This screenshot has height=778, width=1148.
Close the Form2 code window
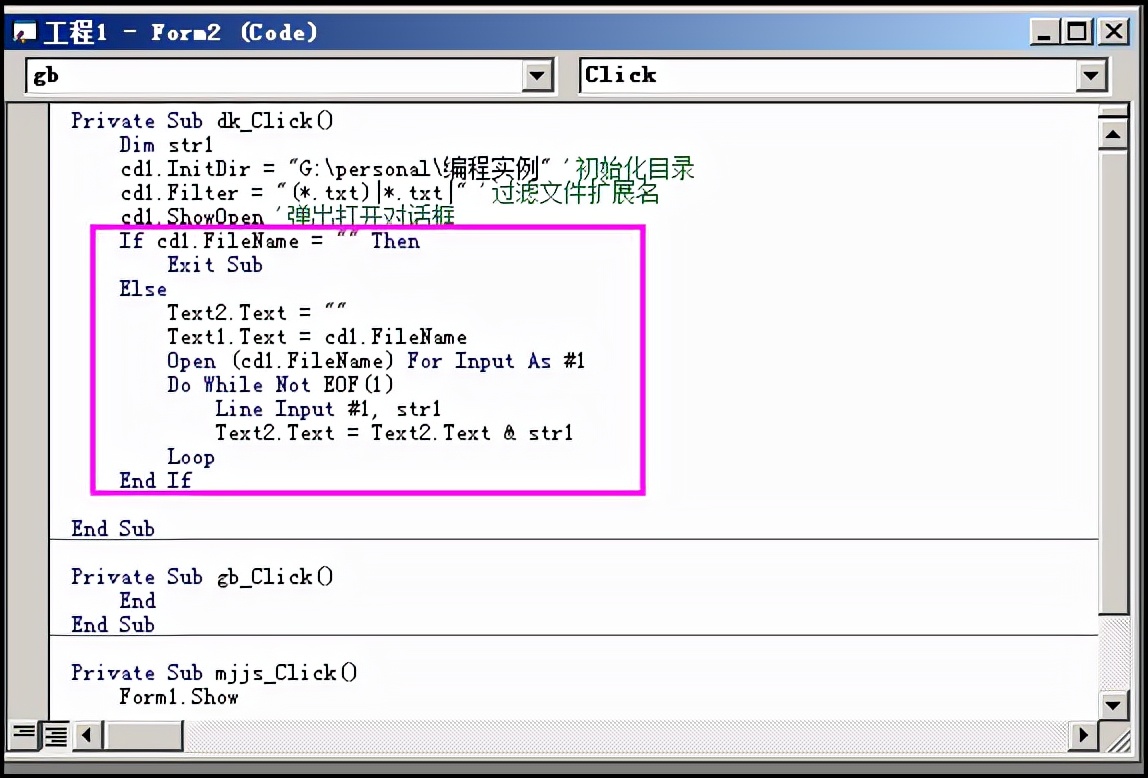click(1114, 32)
